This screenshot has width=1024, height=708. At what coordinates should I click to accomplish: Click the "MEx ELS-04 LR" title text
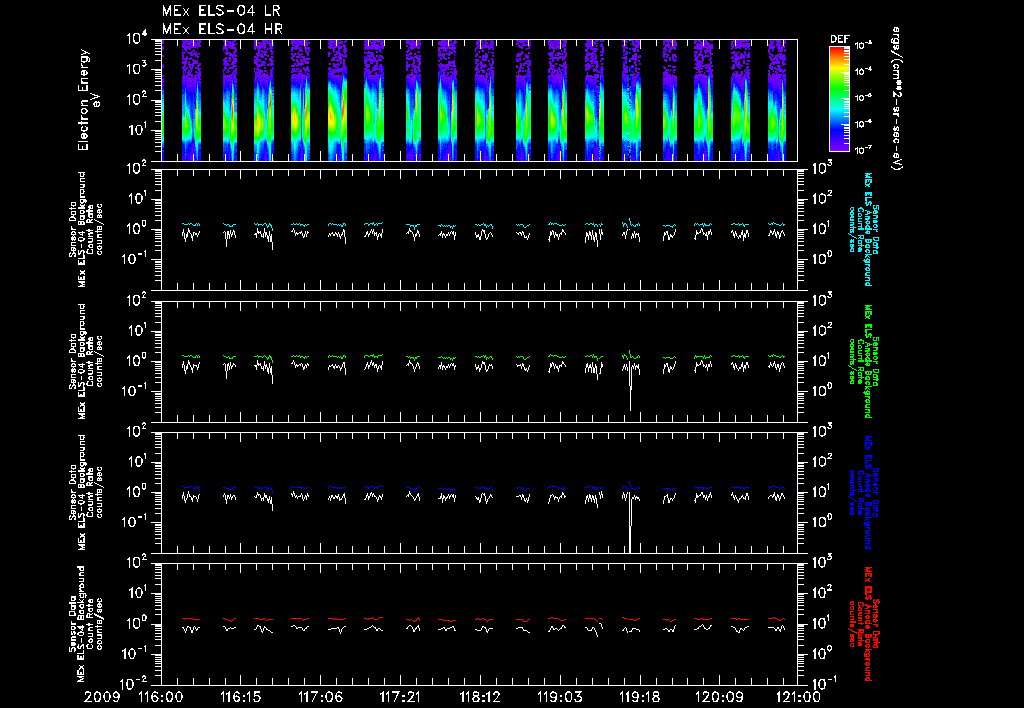pyautogui.click(x=221, y=11)
